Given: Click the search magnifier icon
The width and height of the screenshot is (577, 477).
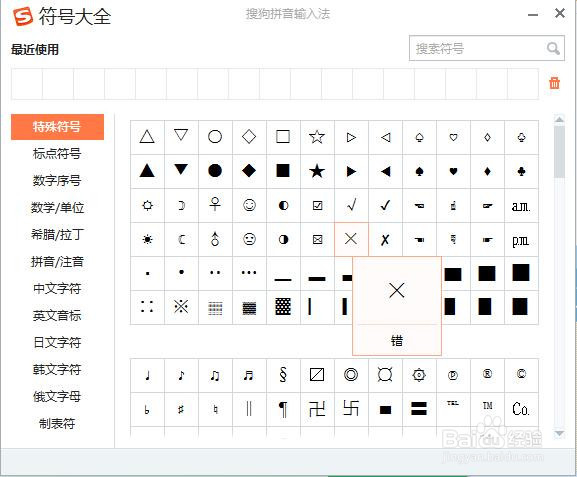Looking at the screenshot, I should [x=553, y=48].
